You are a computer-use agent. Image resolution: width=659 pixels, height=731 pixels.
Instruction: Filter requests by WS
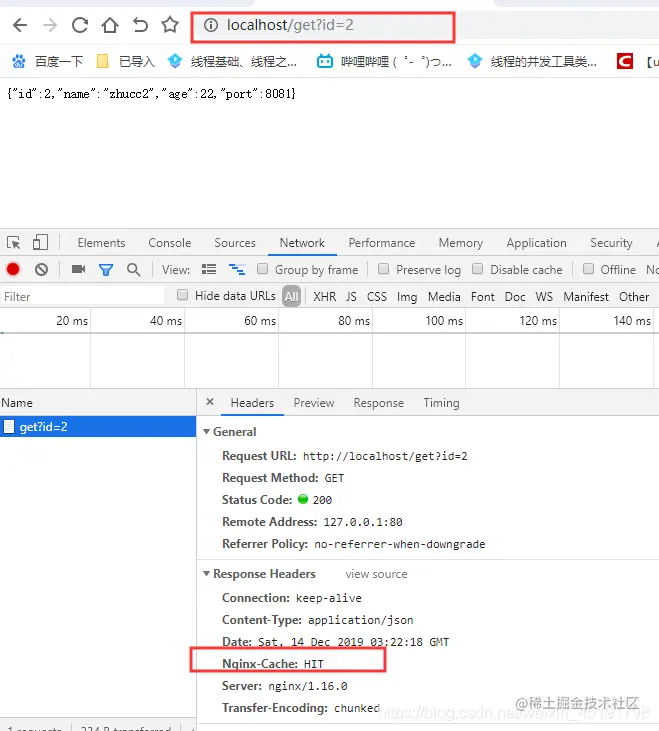pos(544,297)
